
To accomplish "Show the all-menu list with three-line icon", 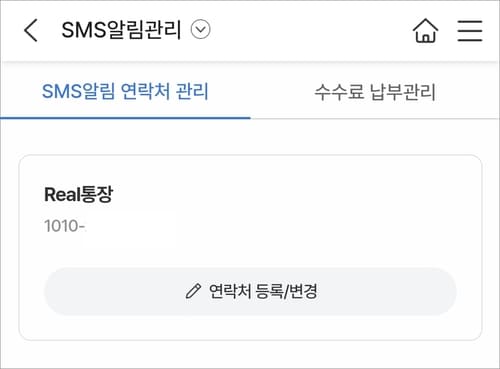I will [470, 30].
